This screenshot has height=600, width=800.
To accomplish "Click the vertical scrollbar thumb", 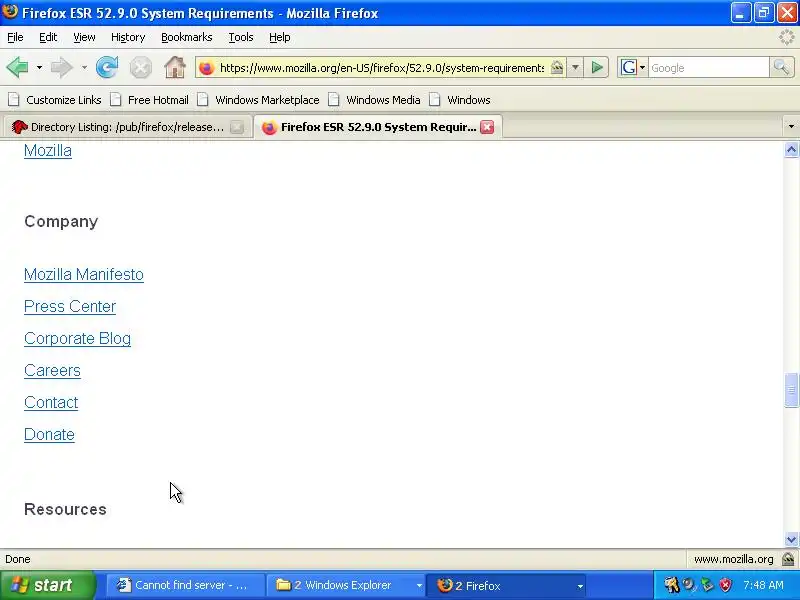I will pos(791,390).
